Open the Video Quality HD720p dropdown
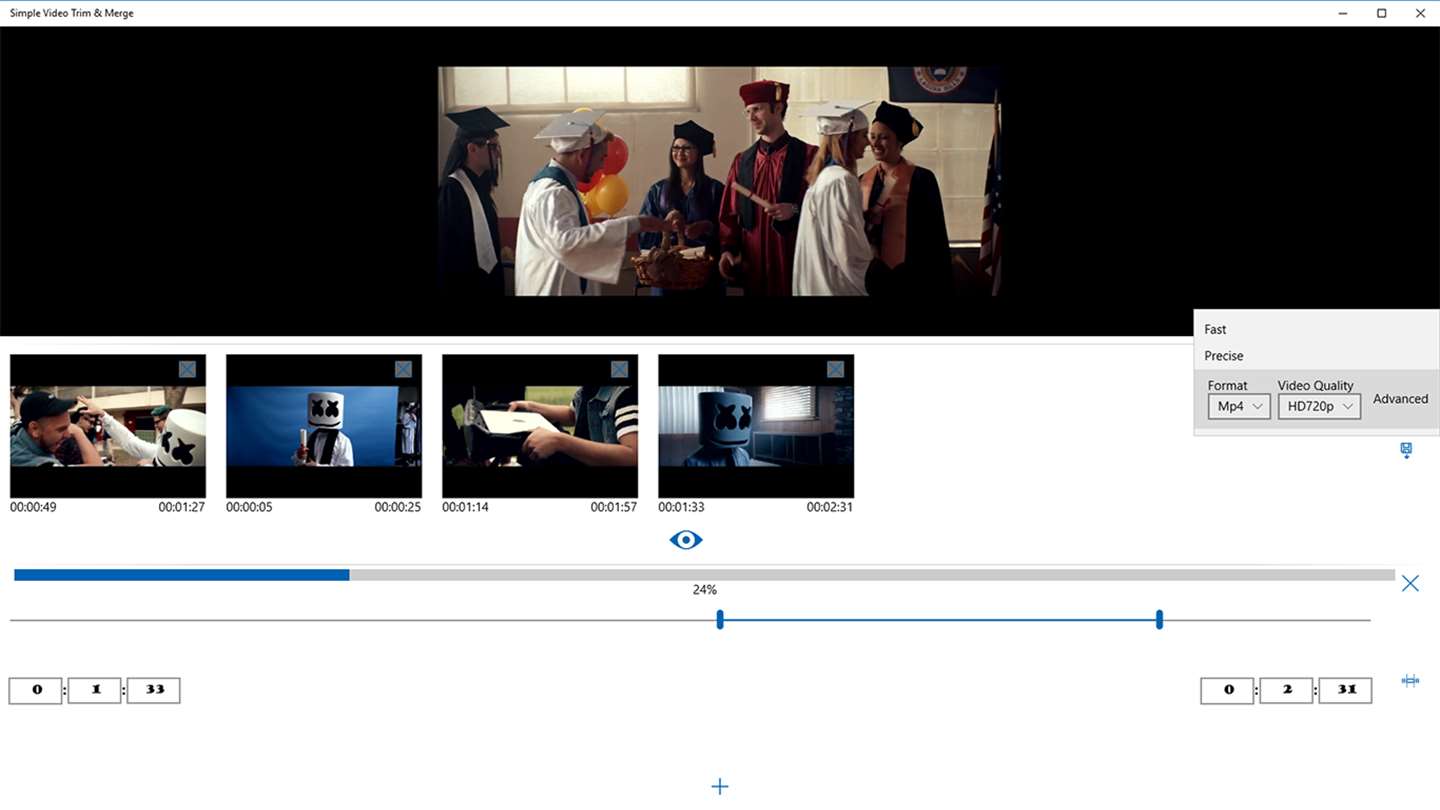Screen dimensions: 1440x810 (1319, 406)
